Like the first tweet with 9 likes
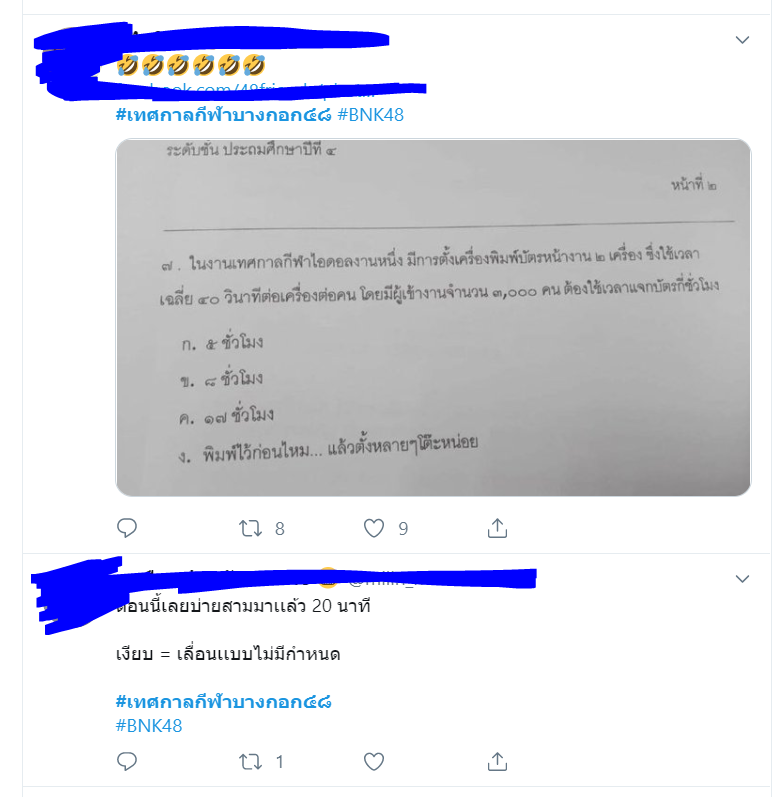782x797 pixels. tap(374, 528)
